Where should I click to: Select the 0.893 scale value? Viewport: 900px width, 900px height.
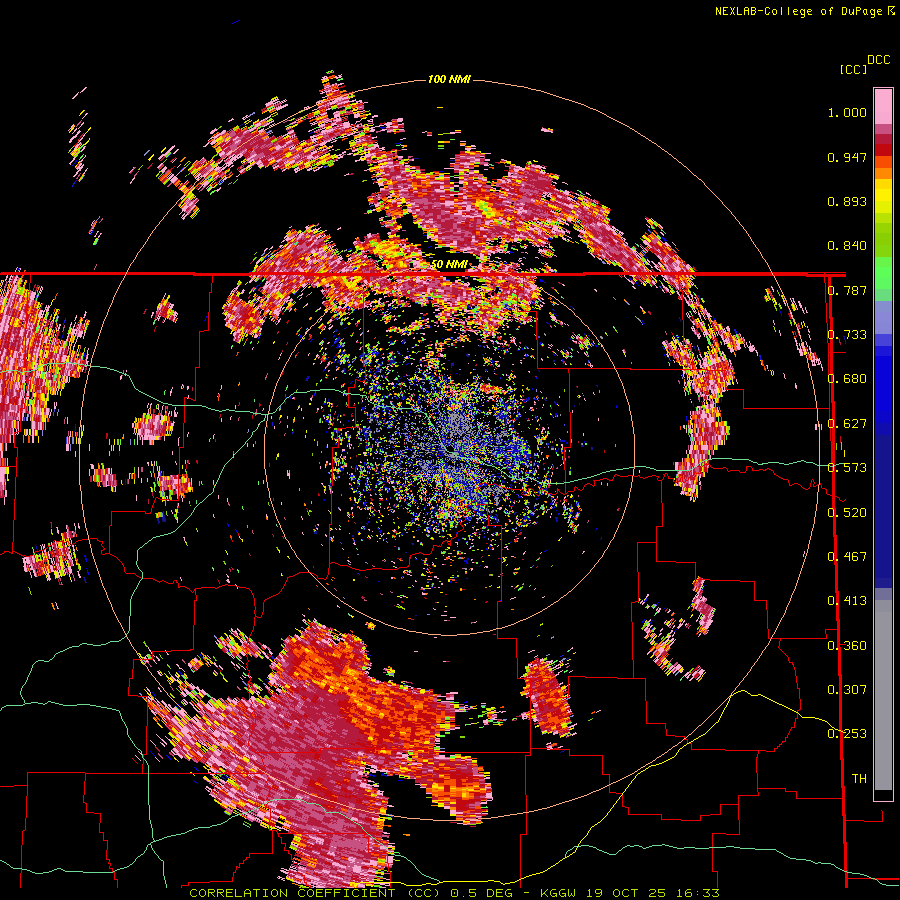(x=847, y=201)
